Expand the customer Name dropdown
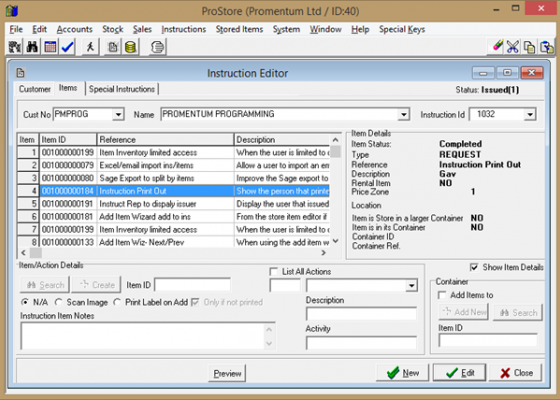Viewport: 560px width, 400px height. coord(404,115)
